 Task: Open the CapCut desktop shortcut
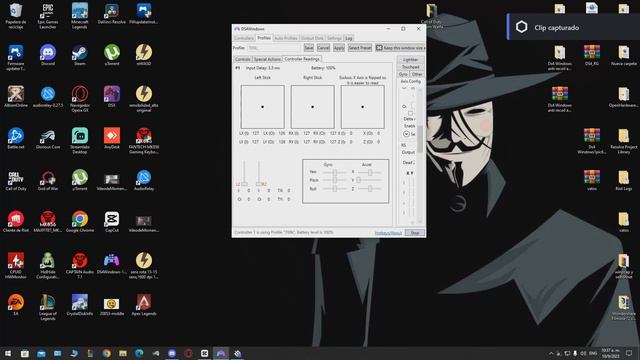pos(111,222)
